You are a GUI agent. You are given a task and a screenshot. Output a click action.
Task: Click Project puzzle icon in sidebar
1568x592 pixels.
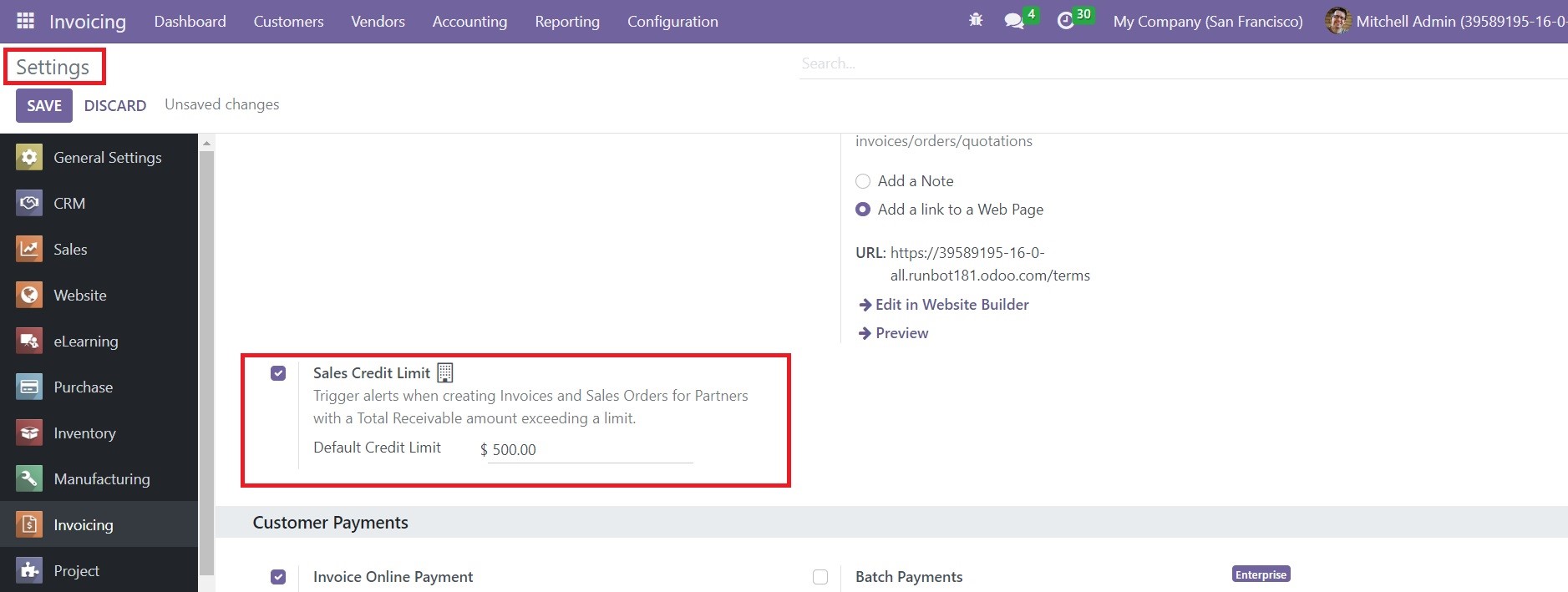pos(29,570)
